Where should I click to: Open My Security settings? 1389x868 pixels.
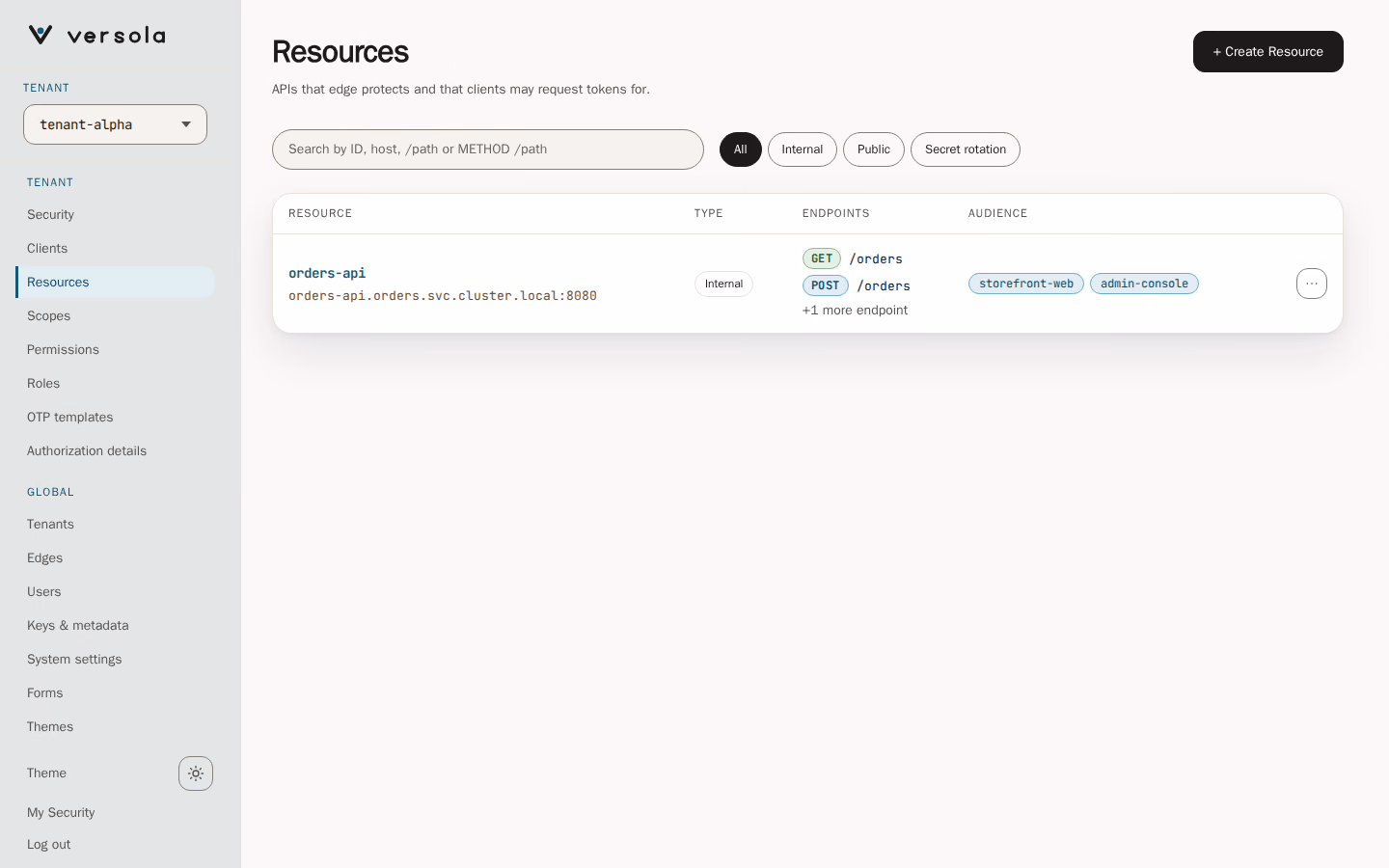tap(61, 813)
